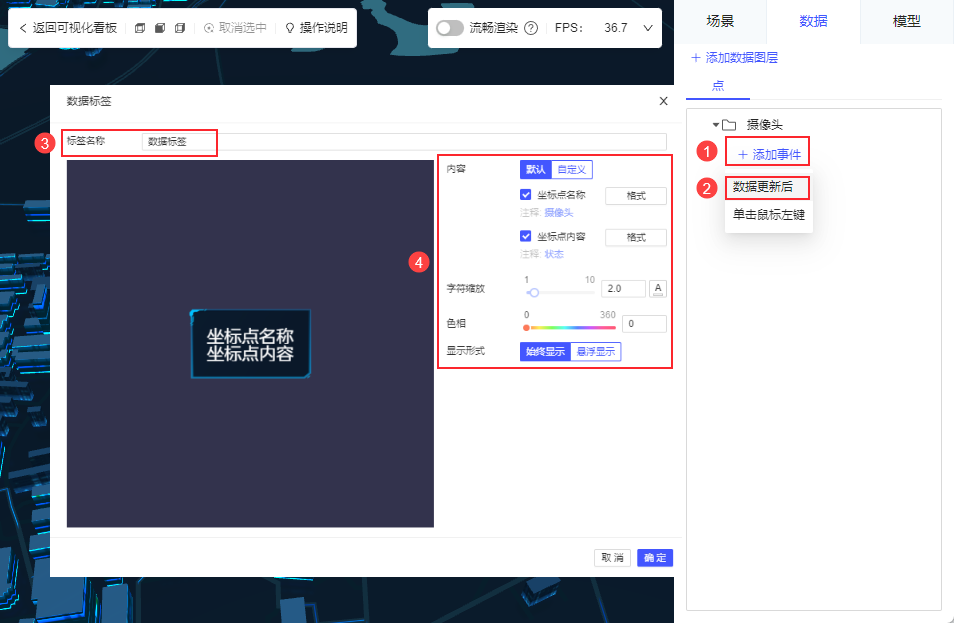Viewport: 954px width, 623px height.
Task: Click 添加事件 add event link
Action: 769,155
